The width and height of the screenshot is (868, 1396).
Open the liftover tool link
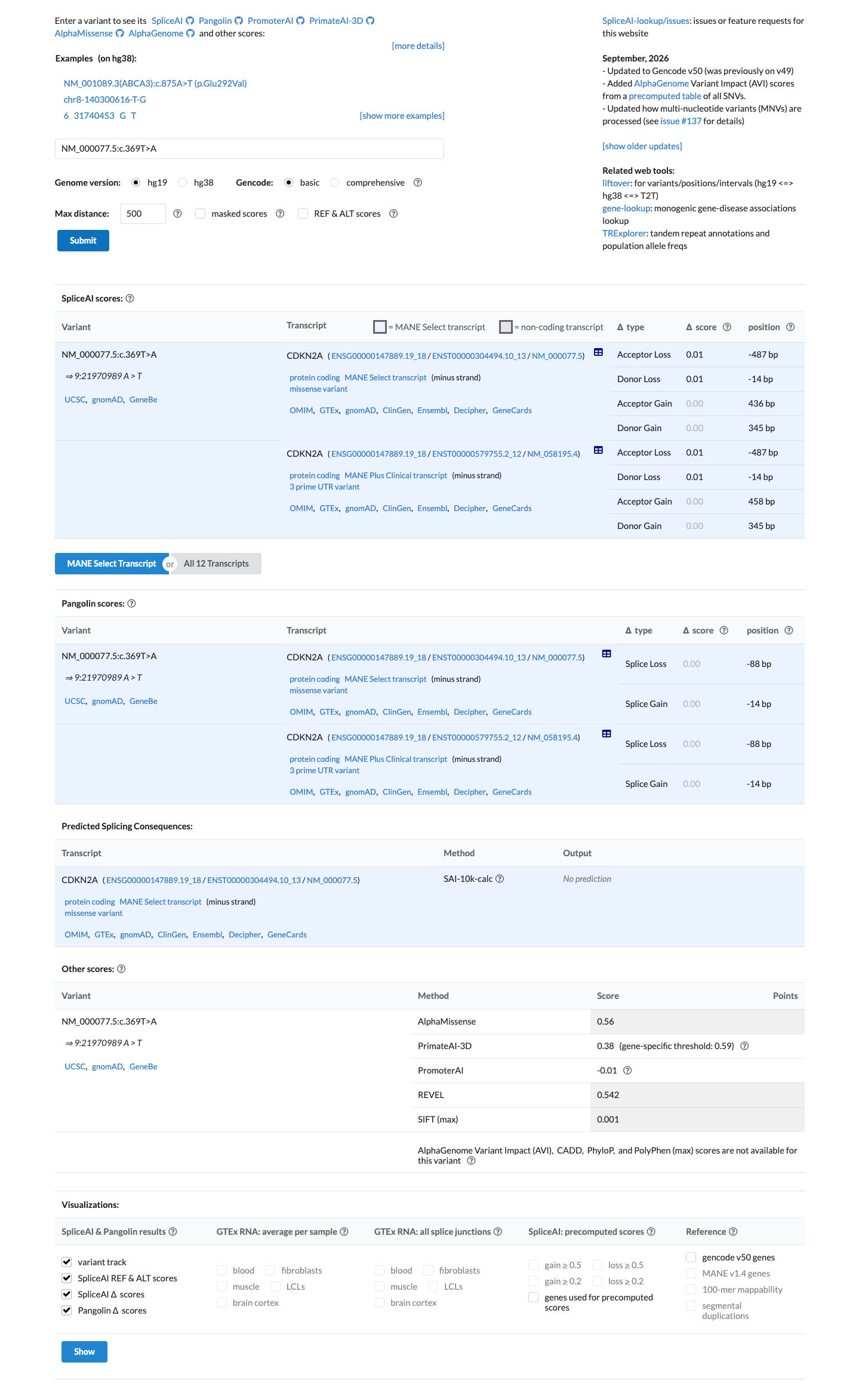point(616,183)
